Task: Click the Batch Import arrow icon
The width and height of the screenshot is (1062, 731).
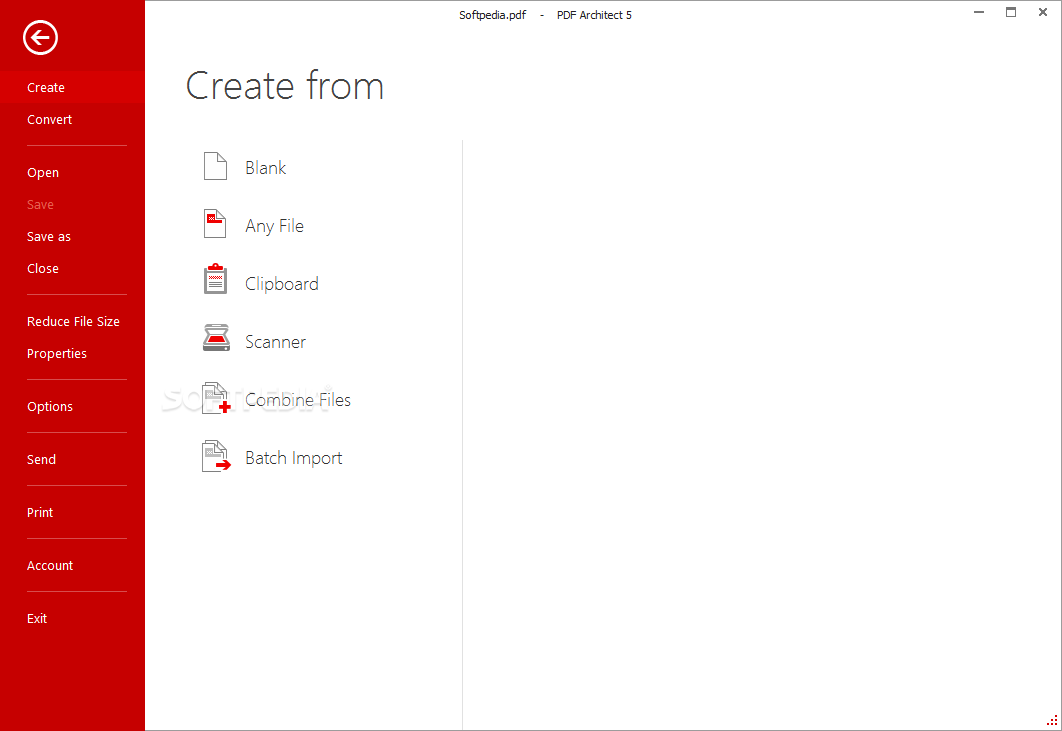Action: click(217, 456)
